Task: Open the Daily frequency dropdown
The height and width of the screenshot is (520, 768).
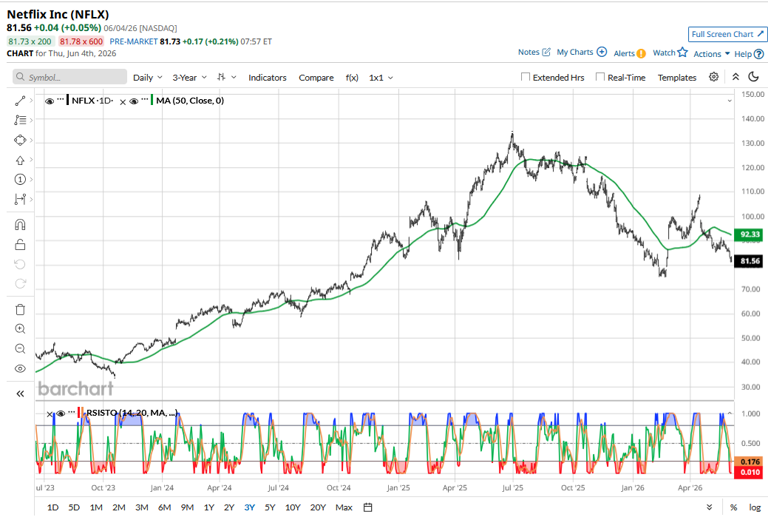Action: (x=147, y=77)
